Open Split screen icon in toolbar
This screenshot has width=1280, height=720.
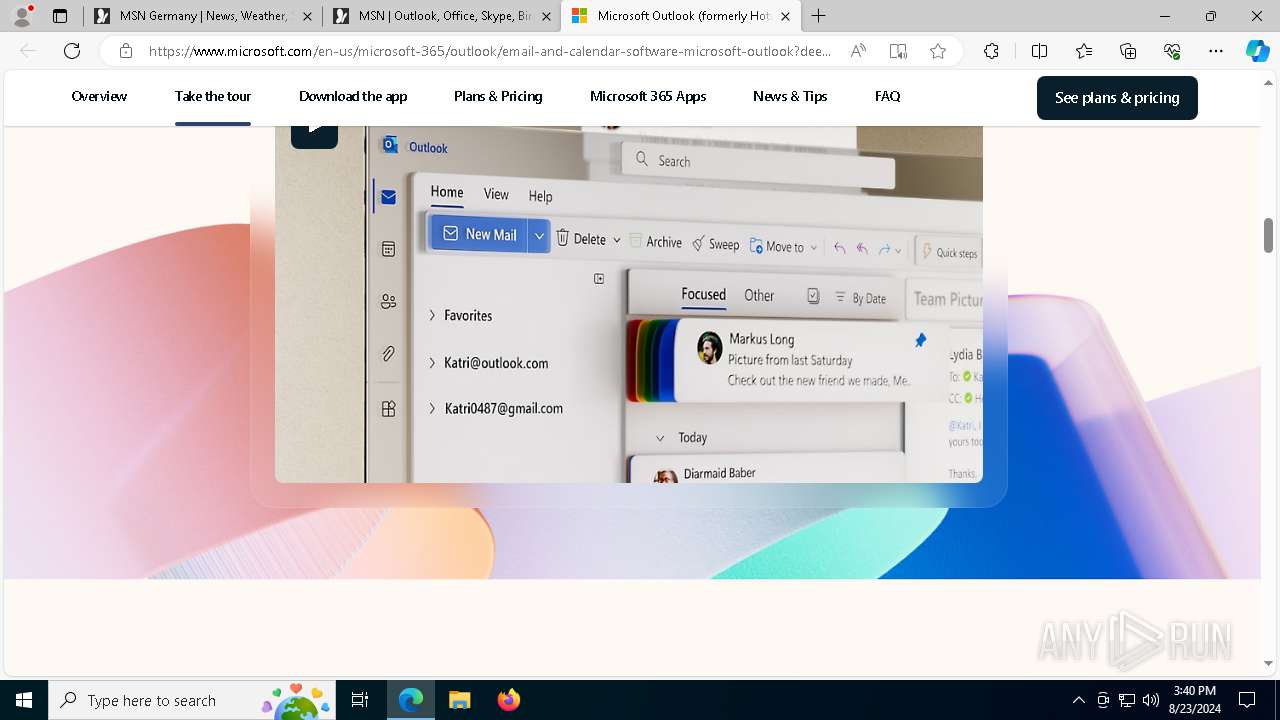[x=1039, y=51]
